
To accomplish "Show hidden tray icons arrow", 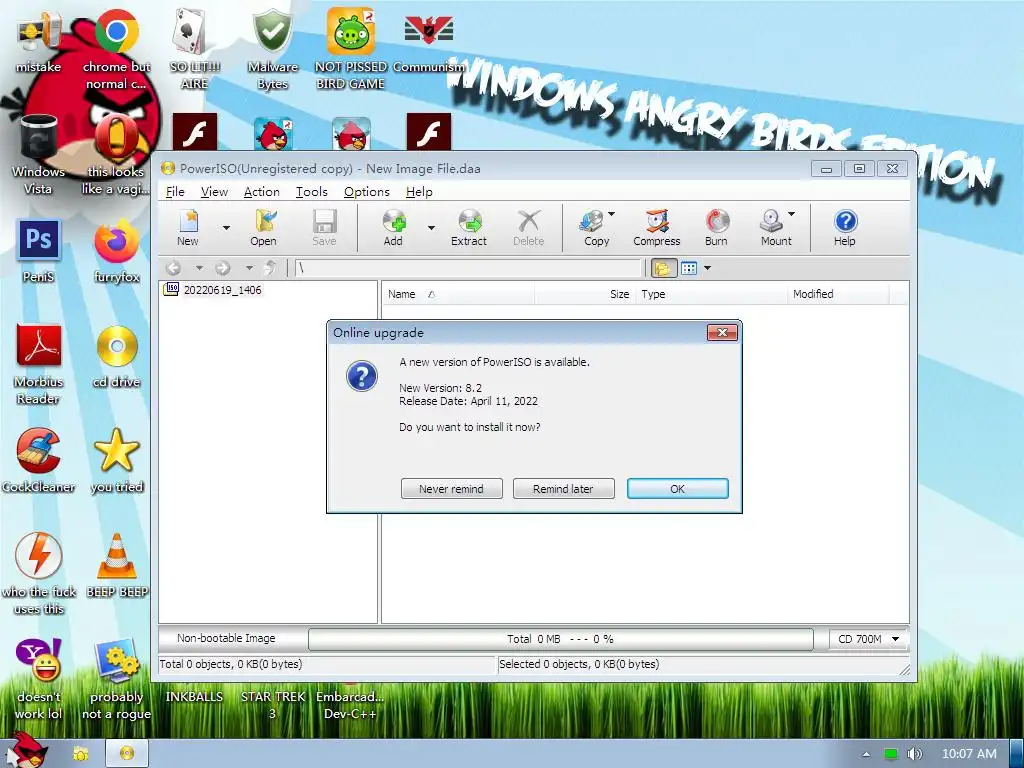I will [866, 754].
